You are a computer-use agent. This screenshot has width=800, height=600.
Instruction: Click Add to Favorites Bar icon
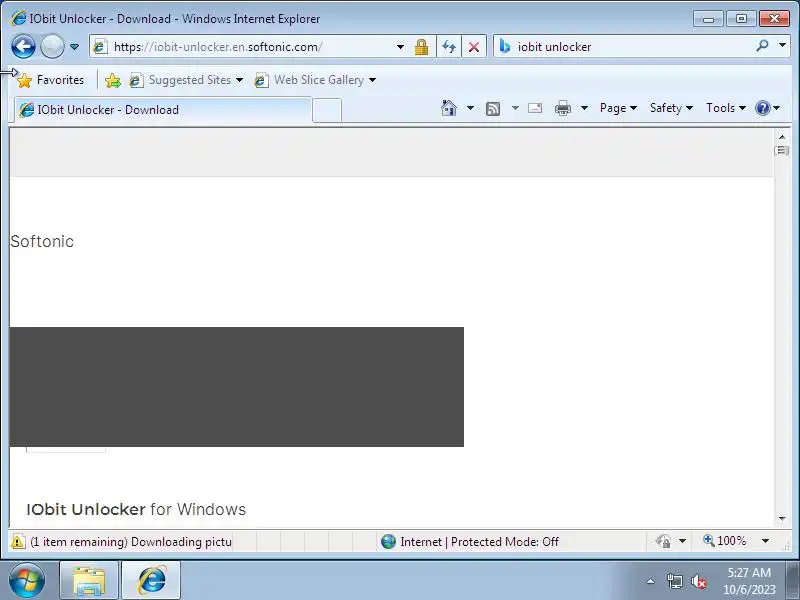pyautogui.click(x=113, y=80)
